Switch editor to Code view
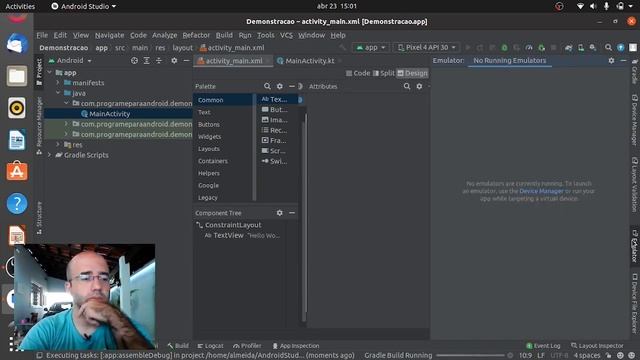The image size is (640, 360). 358,73
